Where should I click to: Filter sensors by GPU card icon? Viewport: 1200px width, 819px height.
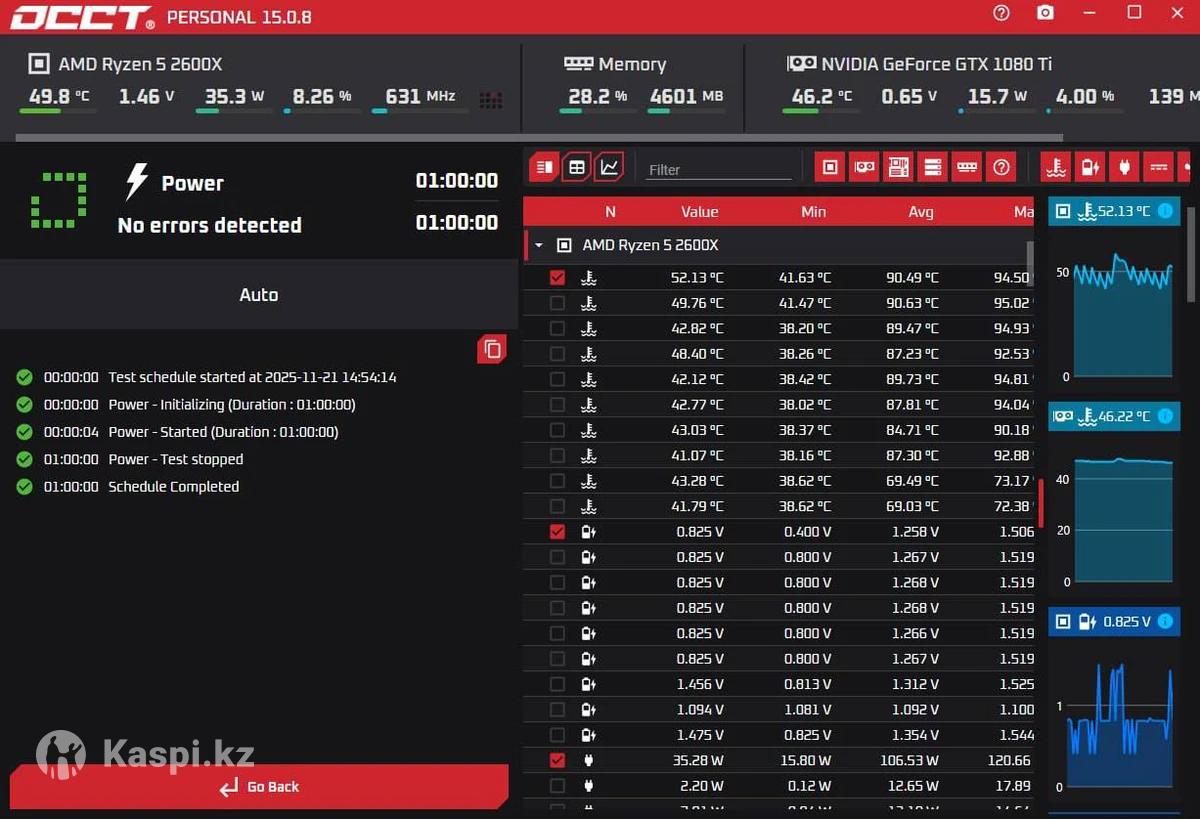pyautogui.click(x=863, y=167)
